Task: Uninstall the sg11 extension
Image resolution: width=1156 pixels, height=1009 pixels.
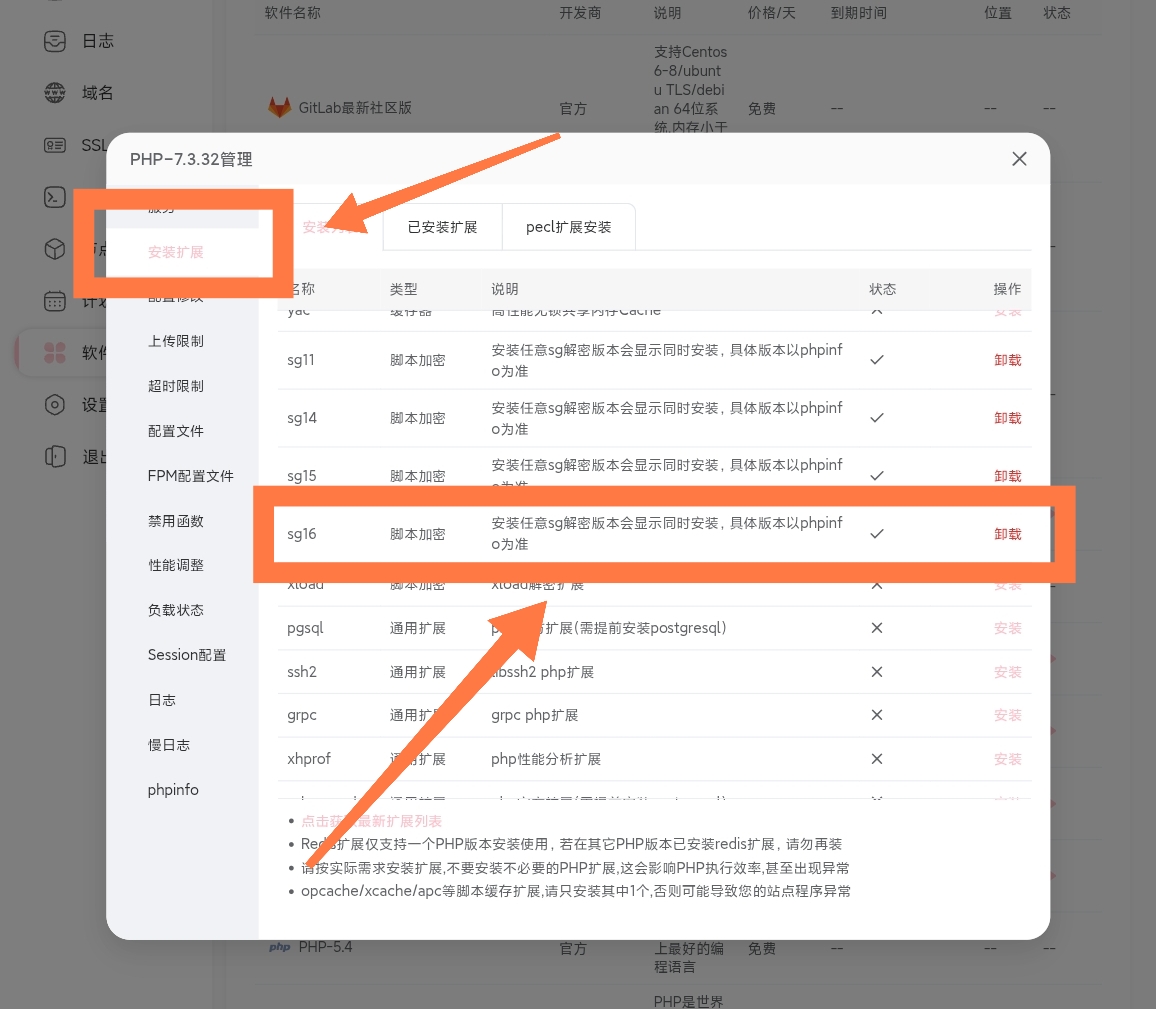Action: pos(1007,360)
